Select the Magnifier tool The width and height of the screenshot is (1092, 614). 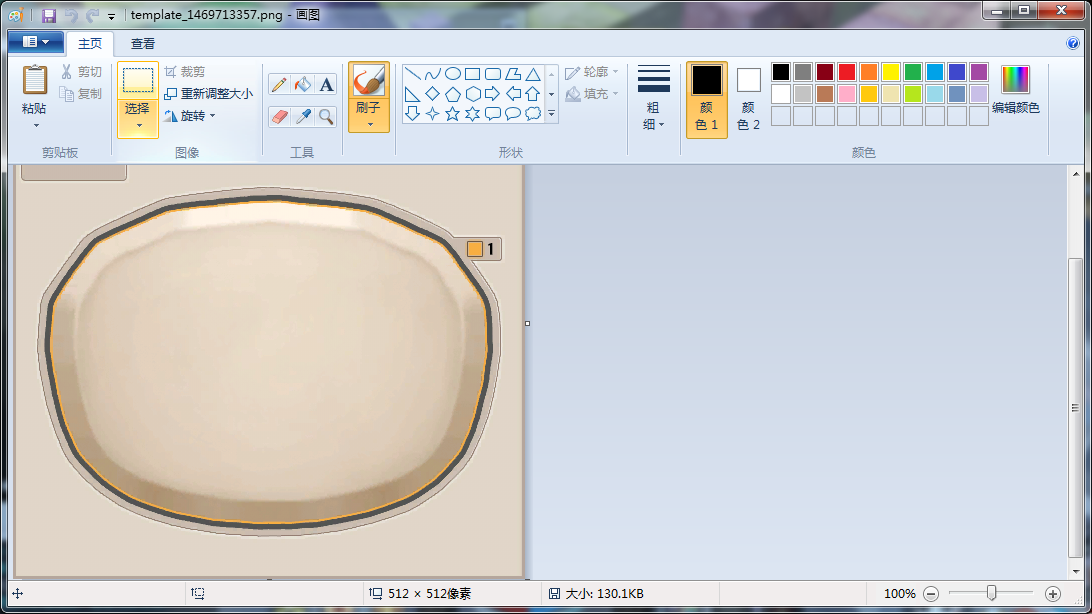pos(326,116)
